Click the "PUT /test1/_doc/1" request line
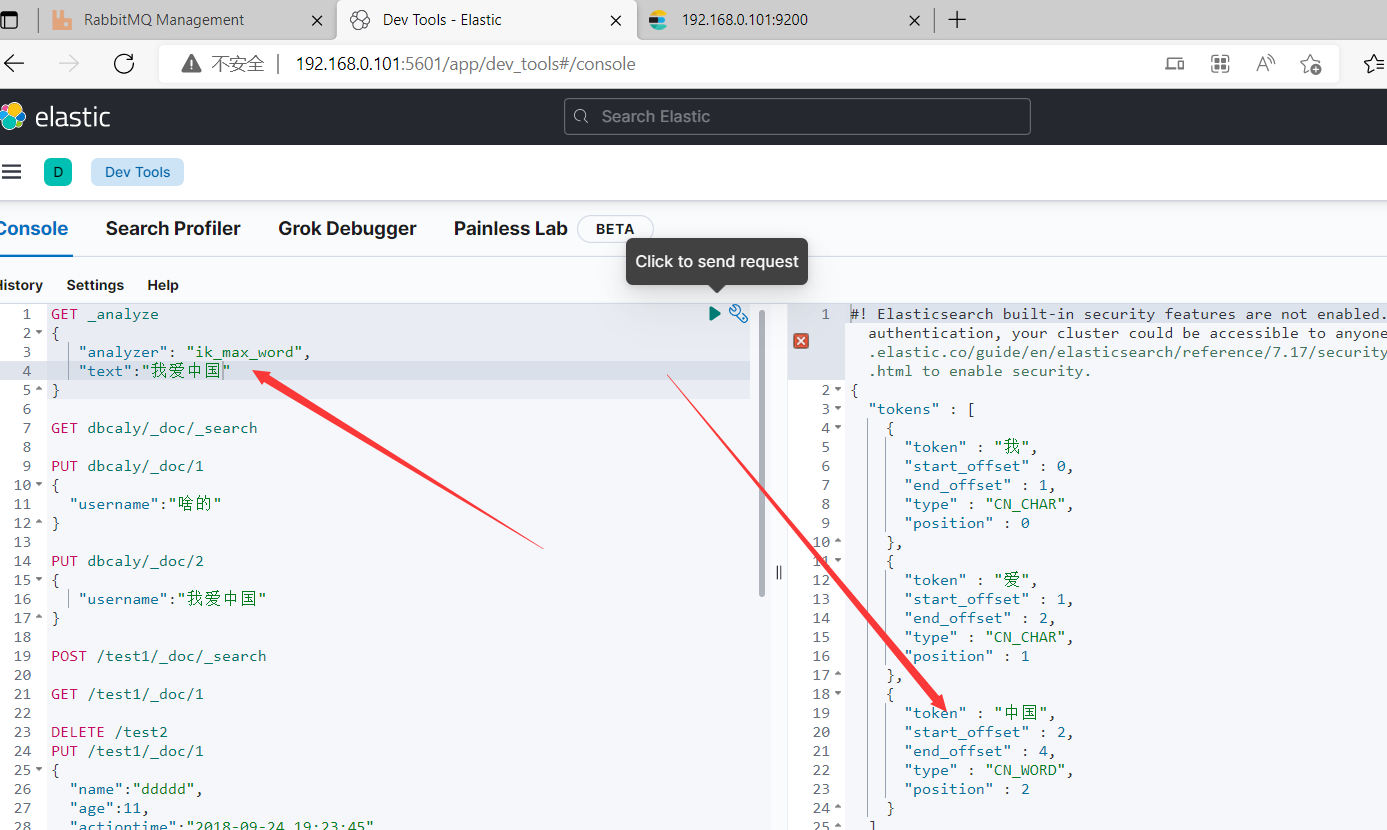The width and height of the screenshot is (1387, 830). click(x=127, y=751)
